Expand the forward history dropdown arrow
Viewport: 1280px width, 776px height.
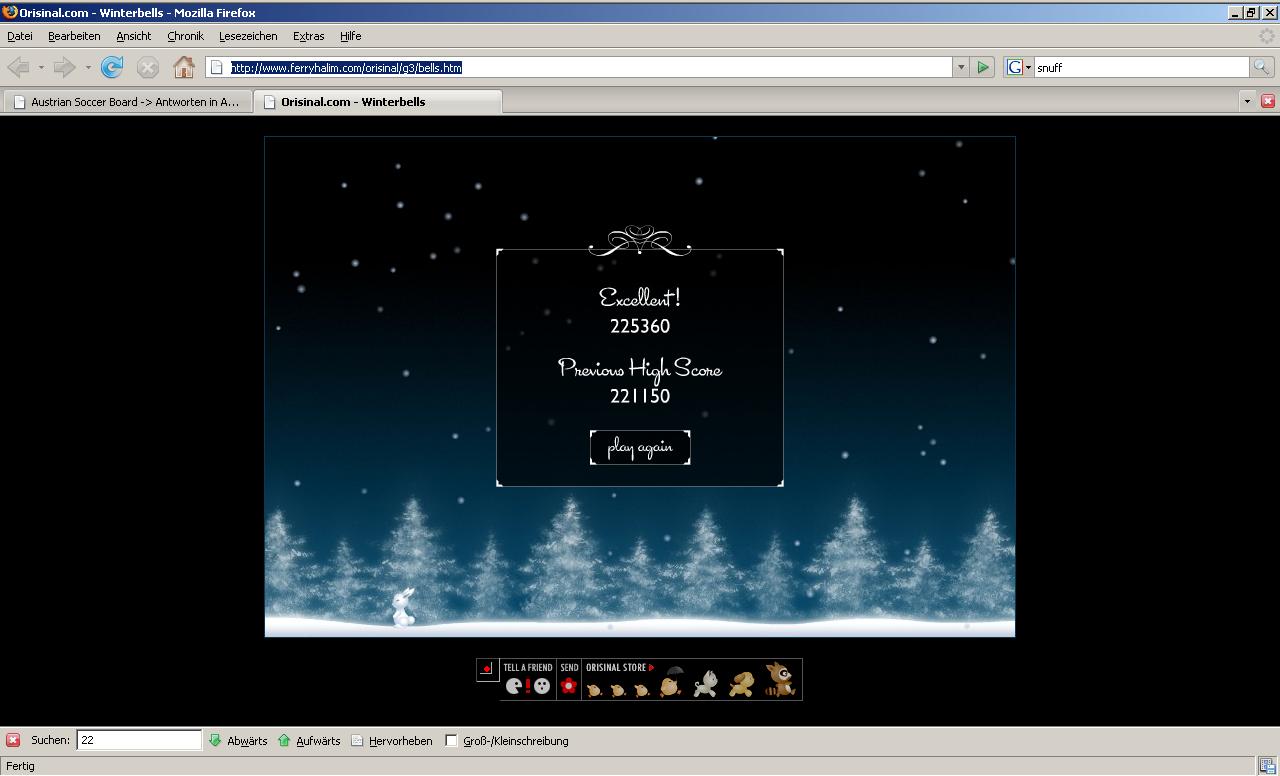[x=88, y=67]
